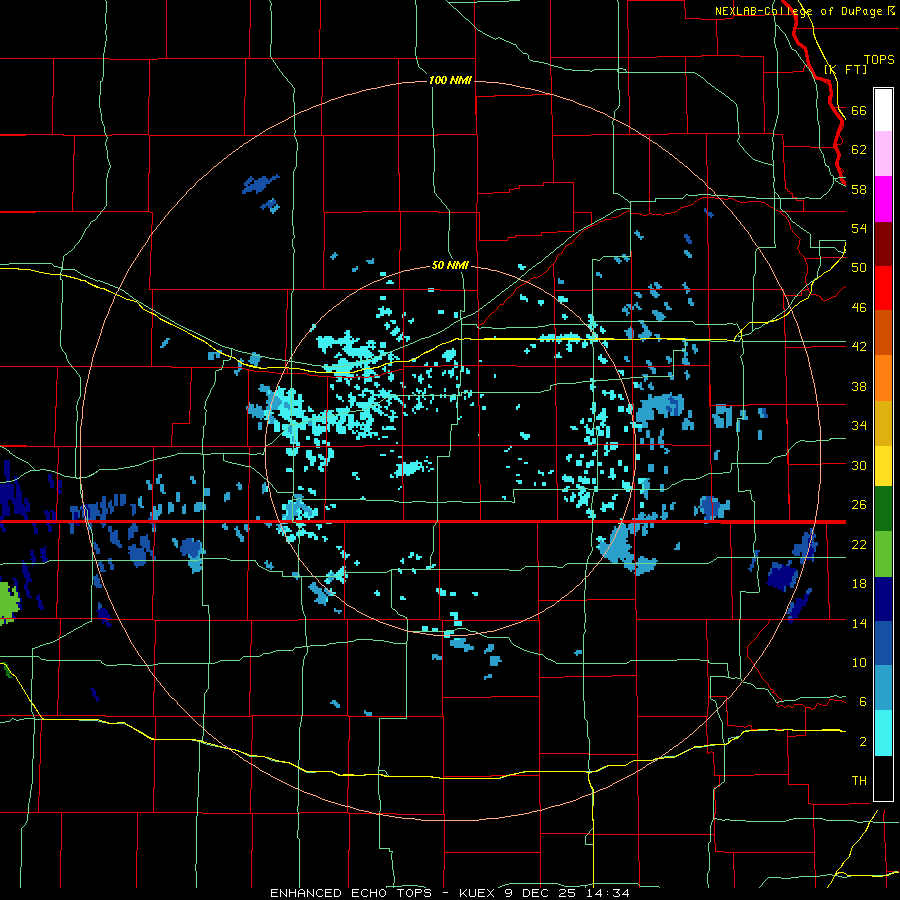Click the 14 legend value

tap(859, 623)
